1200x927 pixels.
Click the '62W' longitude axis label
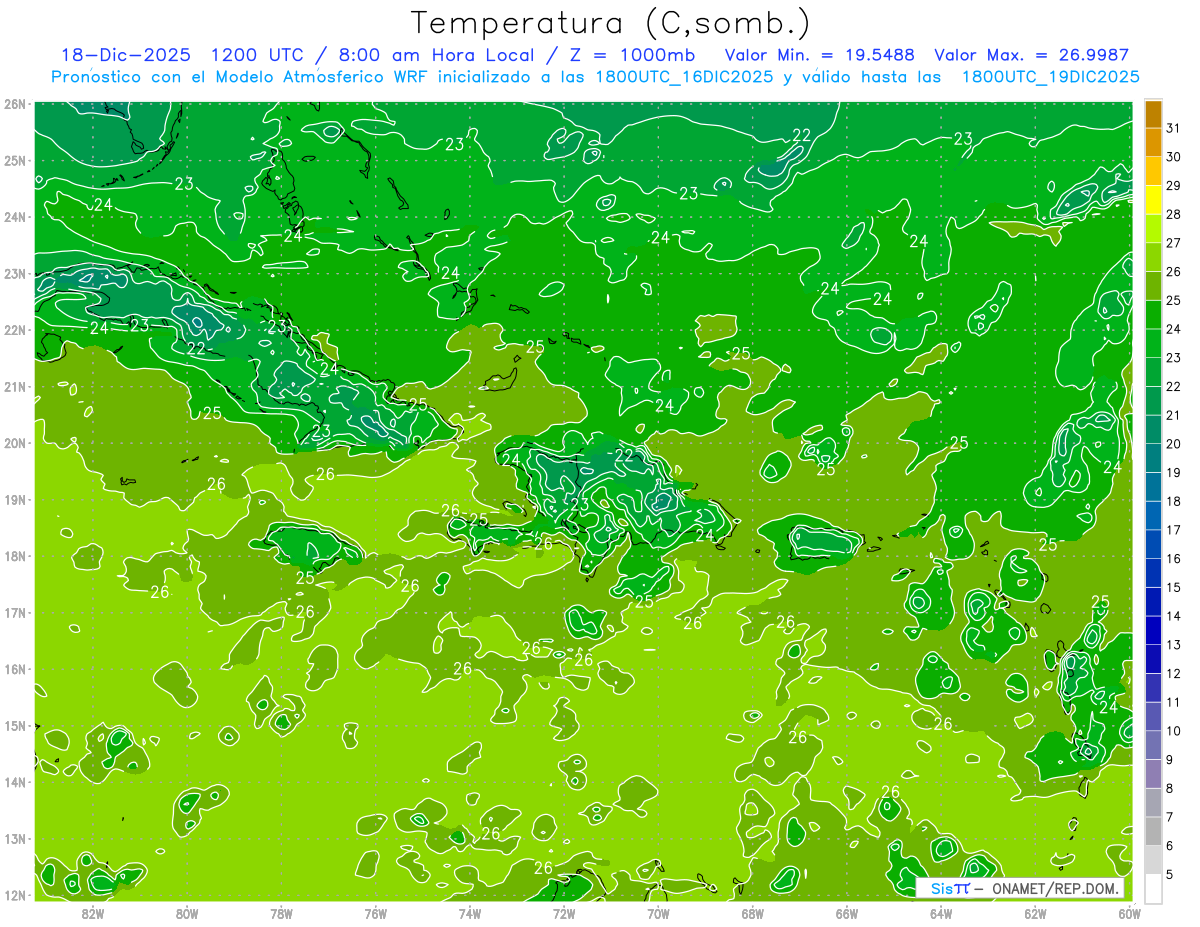pos(1035,913)
